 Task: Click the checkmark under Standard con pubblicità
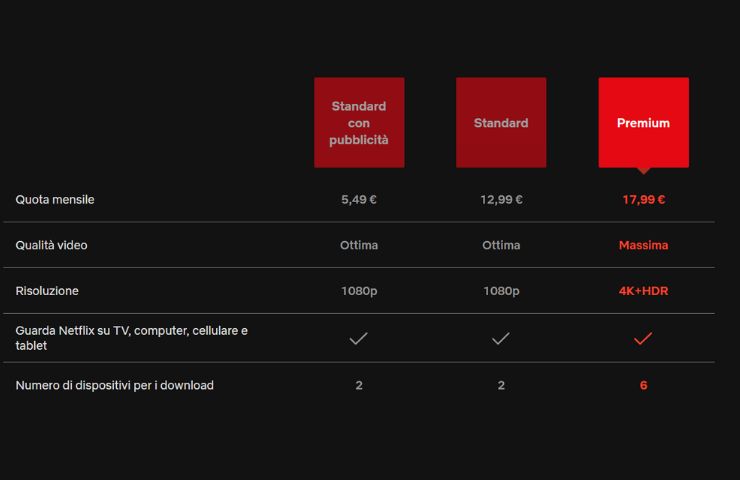click(359, 339)
